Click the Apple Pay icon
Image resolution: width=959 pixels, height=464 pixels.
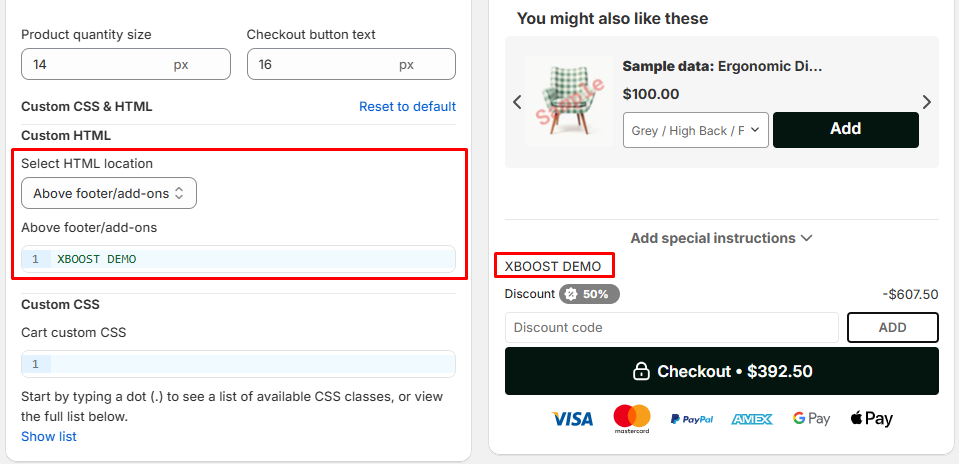871,419
